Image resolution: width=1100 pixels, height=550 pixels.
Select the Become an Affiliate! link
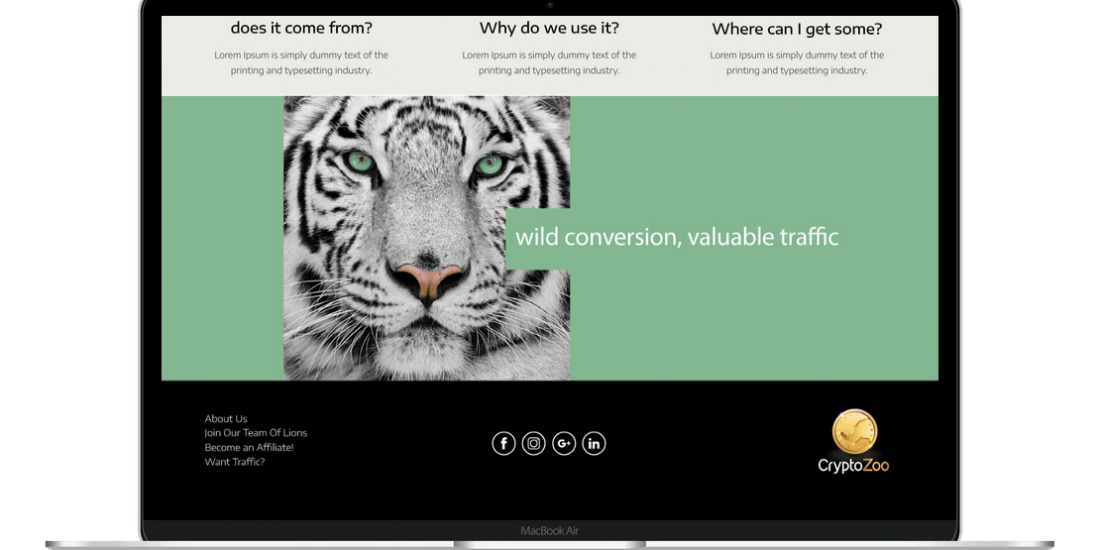pyautogui.click(x=249, y=448)
